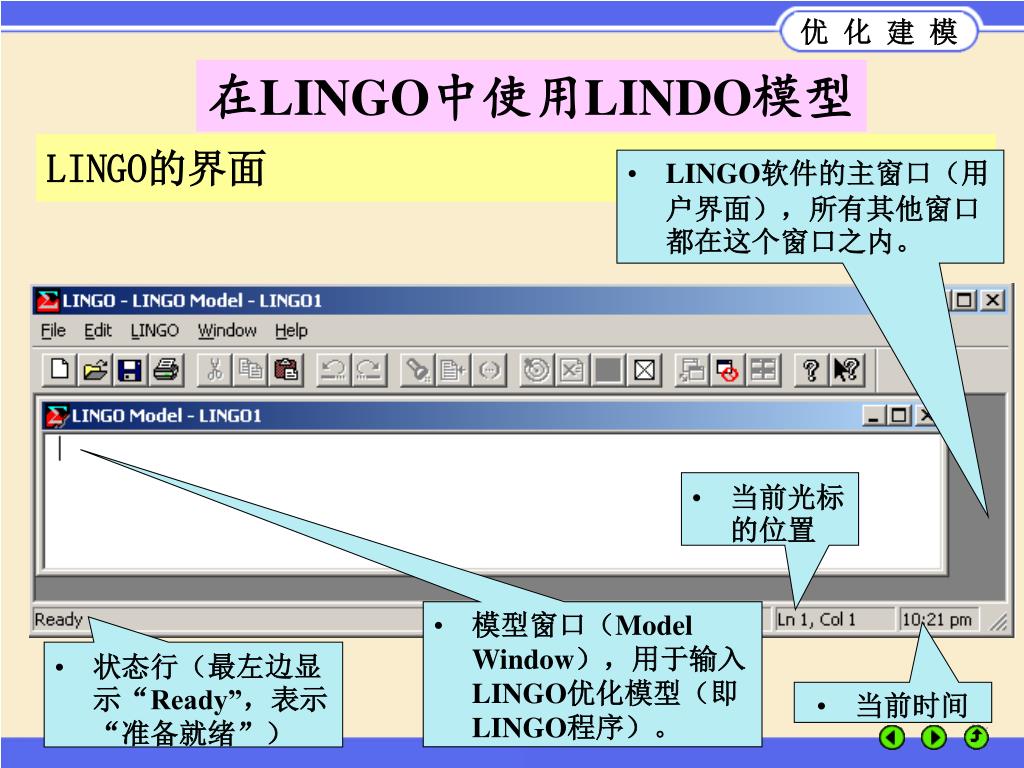The width and height of the screenshot is (1024, 768).
Task: Minimize the LINGO Model - LINGO1 child window
Action: click(874, 415)
